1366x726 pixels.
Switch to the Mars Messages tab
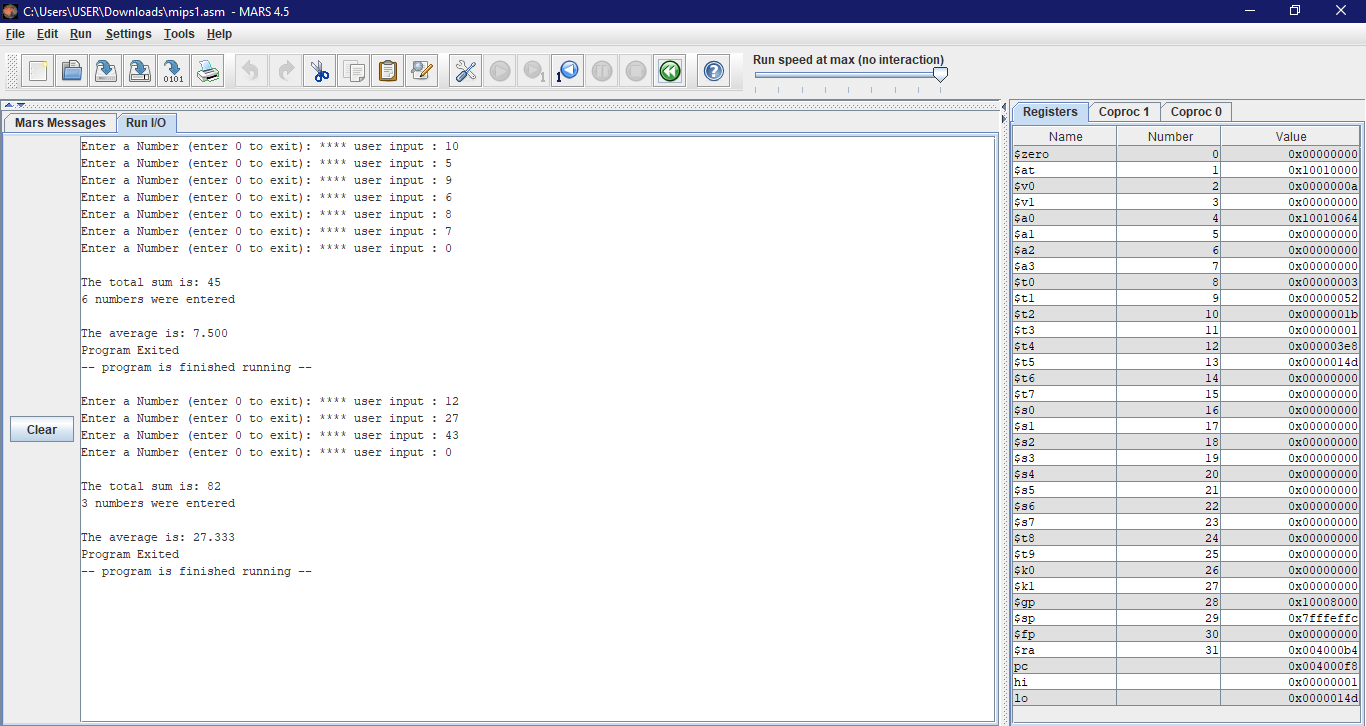60,123
